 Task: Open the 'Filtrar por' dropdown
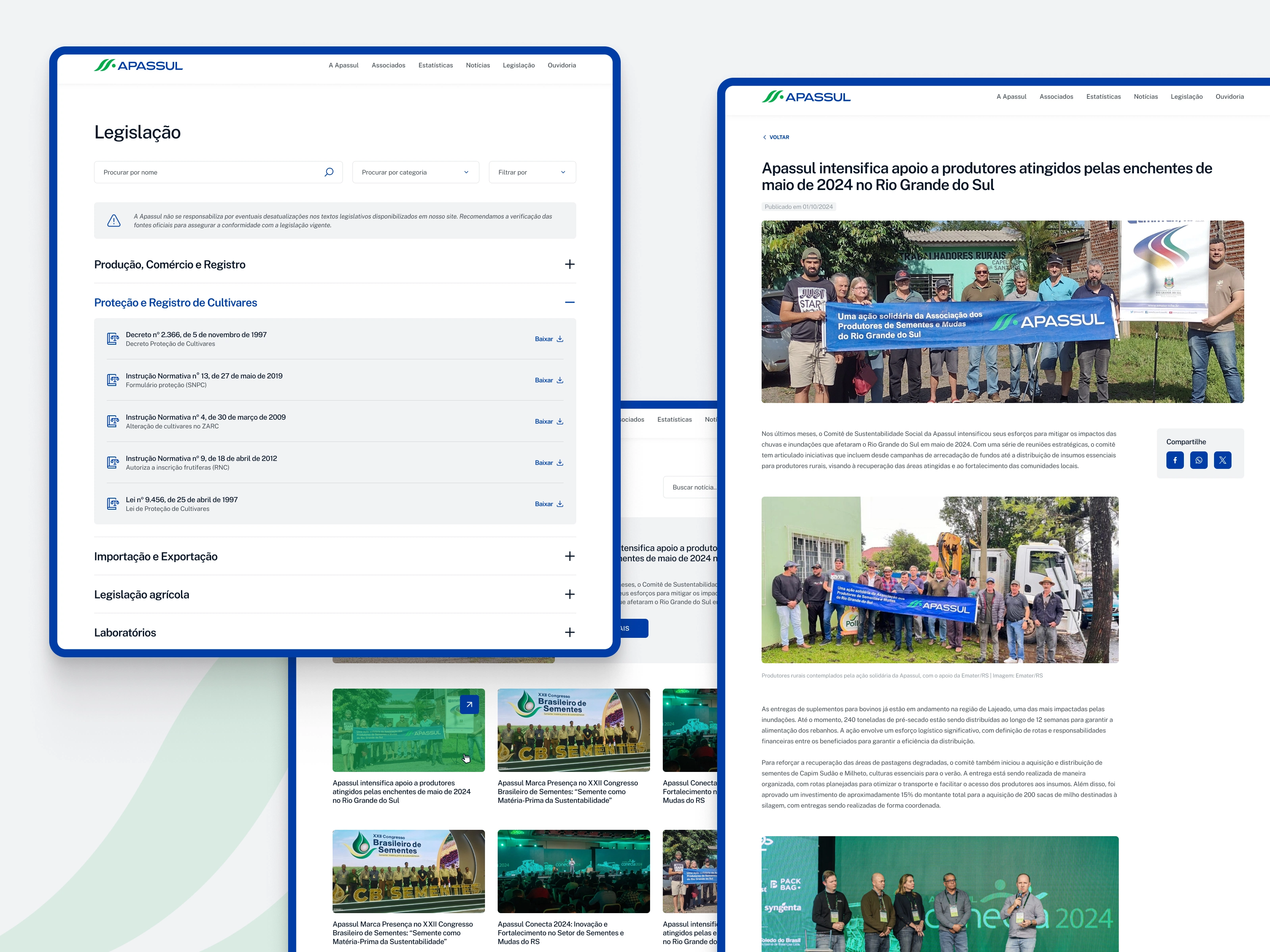point(532,172)
